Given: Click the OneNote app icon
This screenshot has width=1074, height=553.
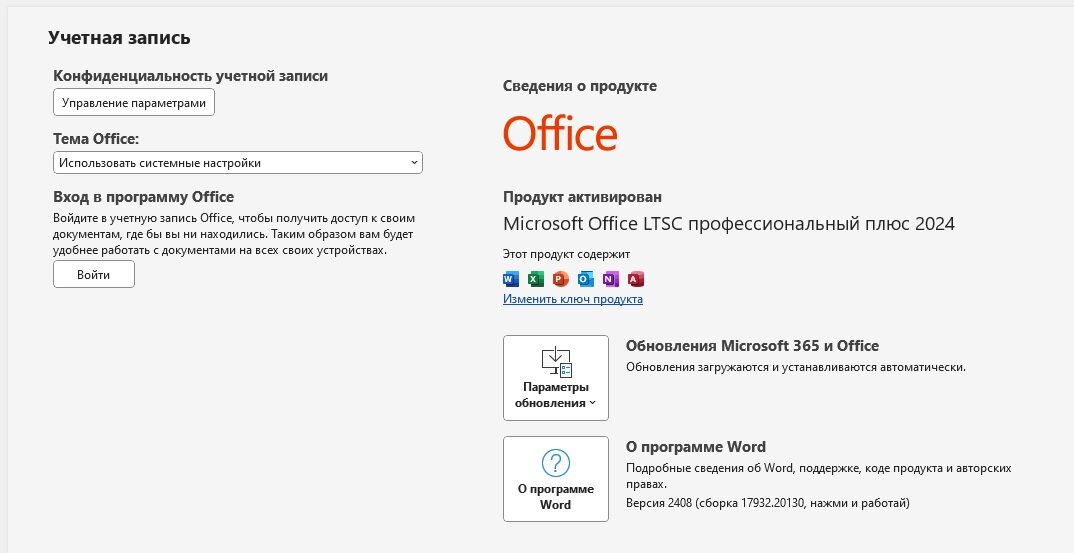Looking at the screenshot, I should pos(611,279).
